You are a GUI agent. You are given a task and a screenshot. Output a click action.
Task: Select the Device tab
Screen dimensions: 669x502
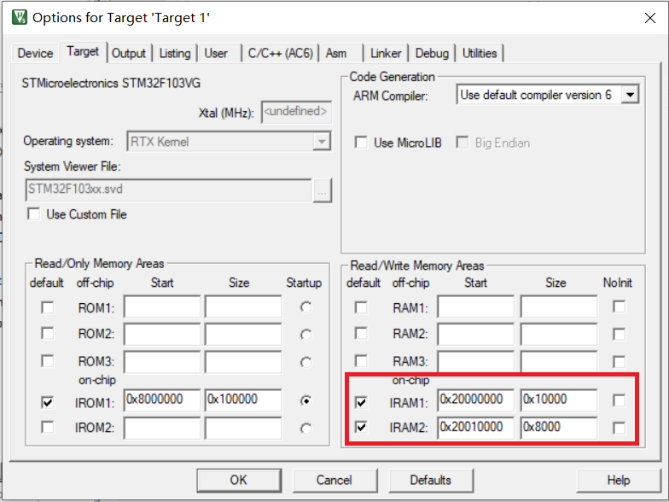36,53
